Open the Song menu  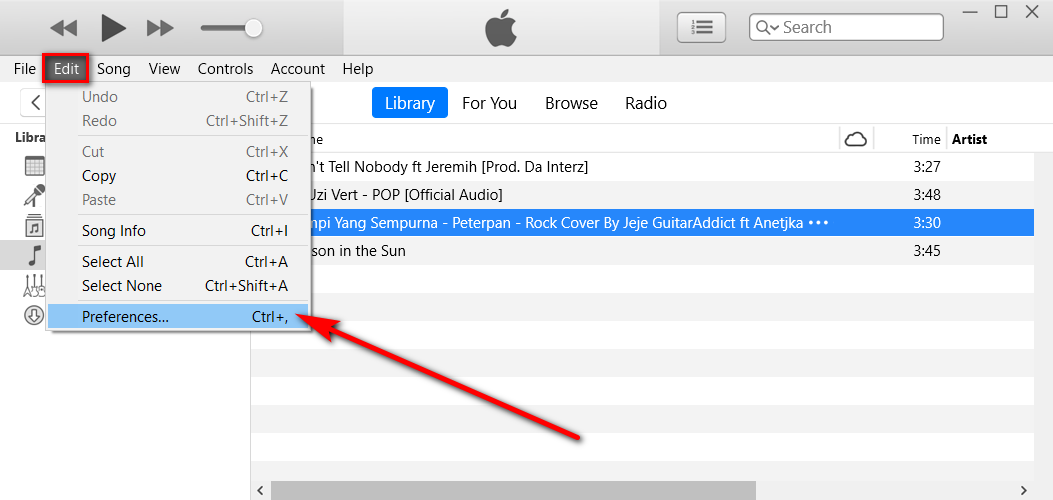(114, 68)
